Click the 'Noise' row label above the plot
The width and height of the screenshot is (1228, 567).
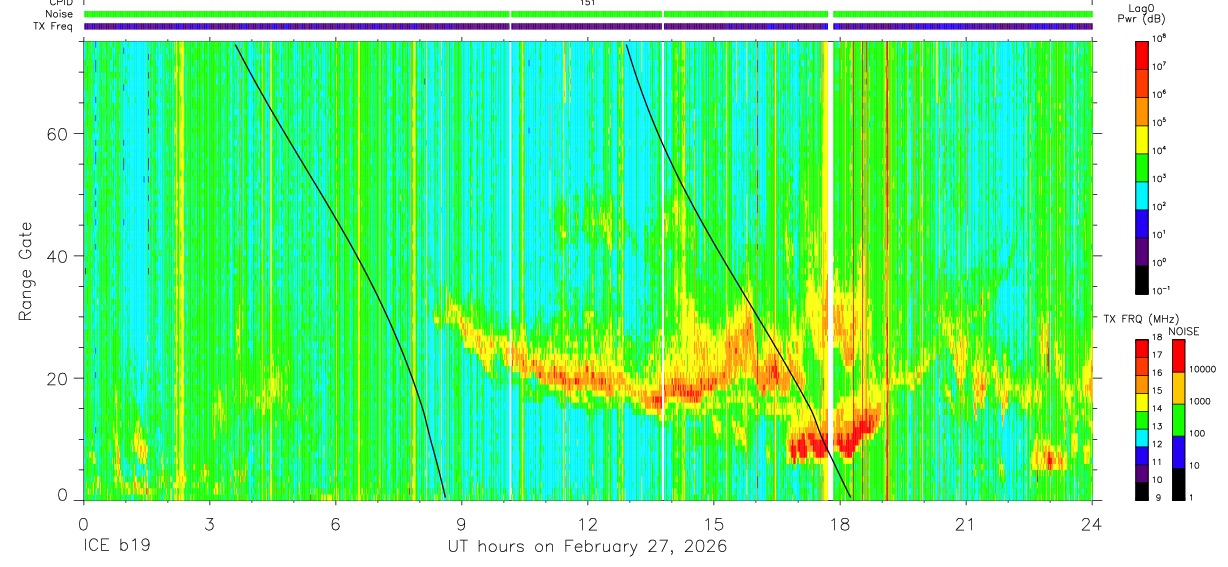point(60,14)
